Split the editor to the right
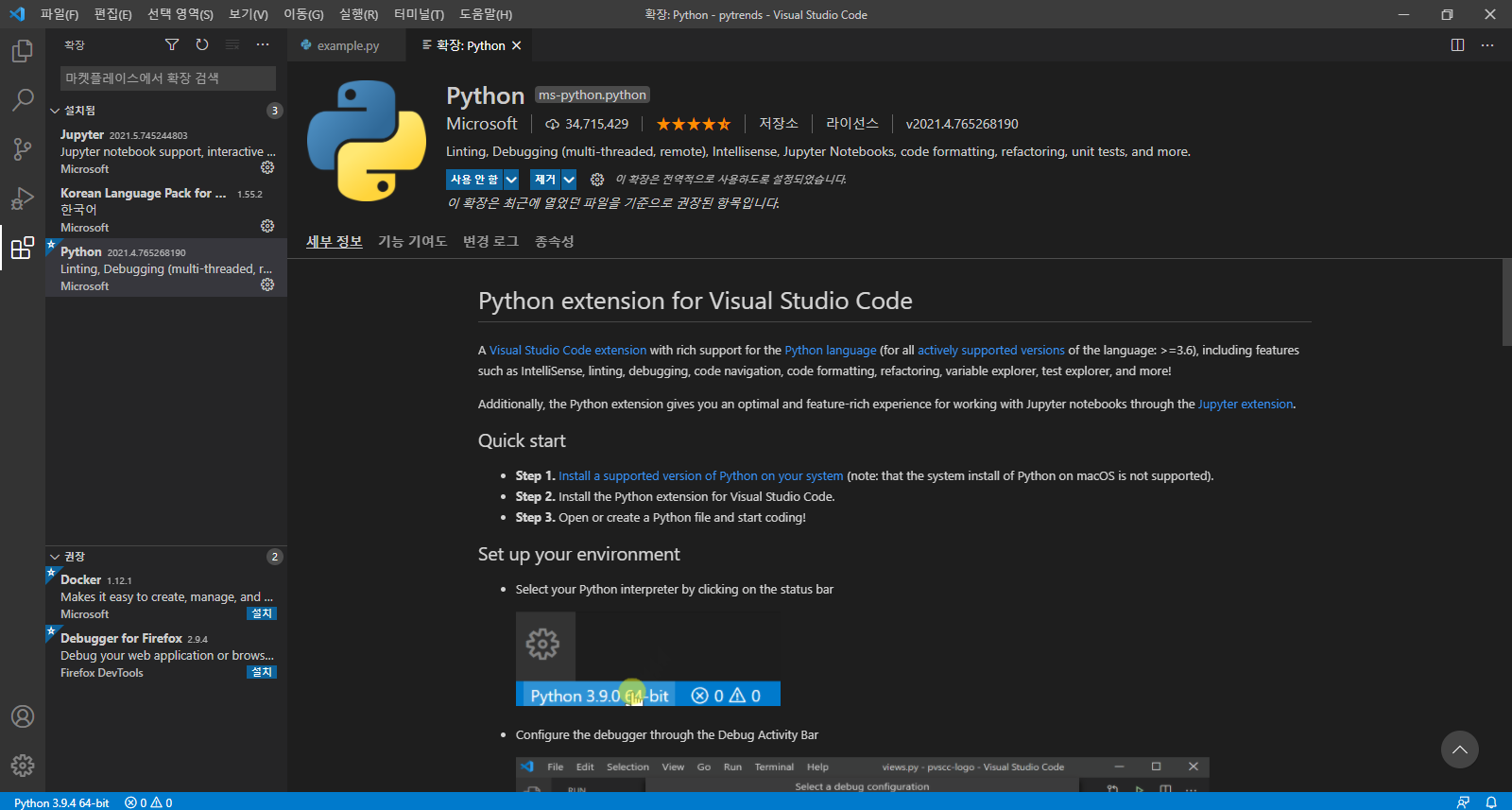Screen dimensions: 1512x810 1457,45
